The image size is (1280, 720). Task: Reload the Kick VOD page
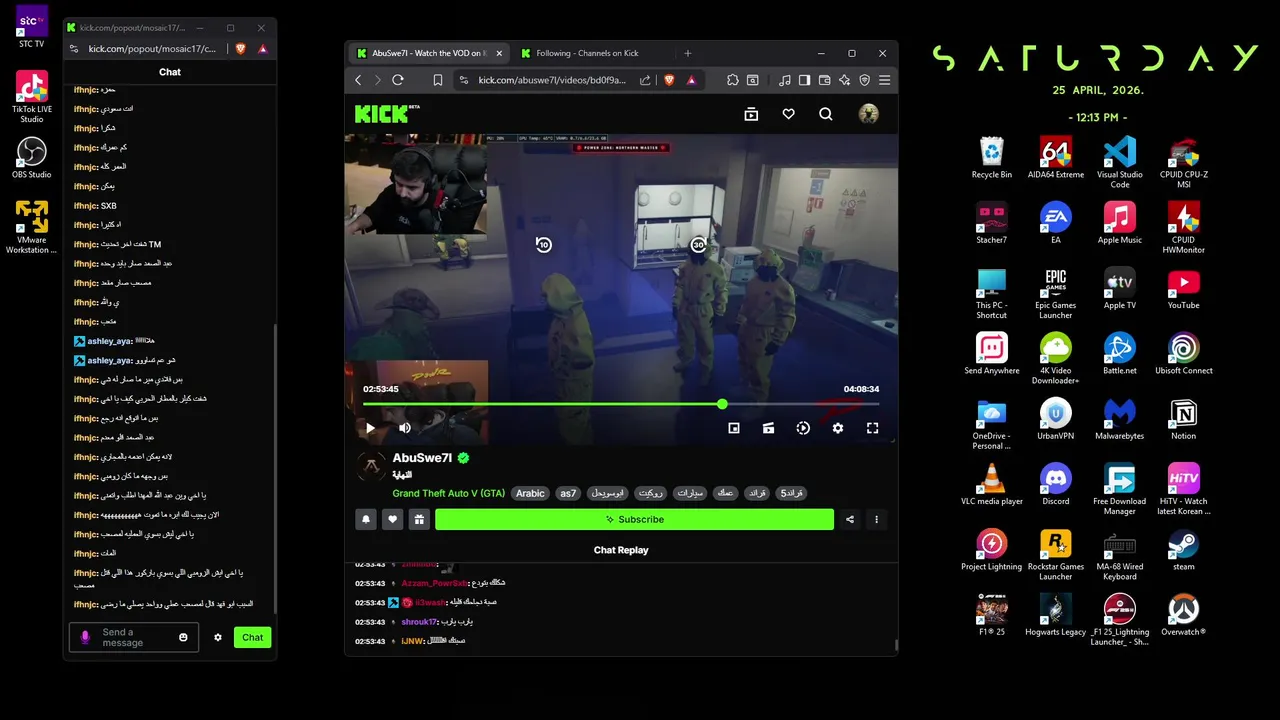(398, 80)
